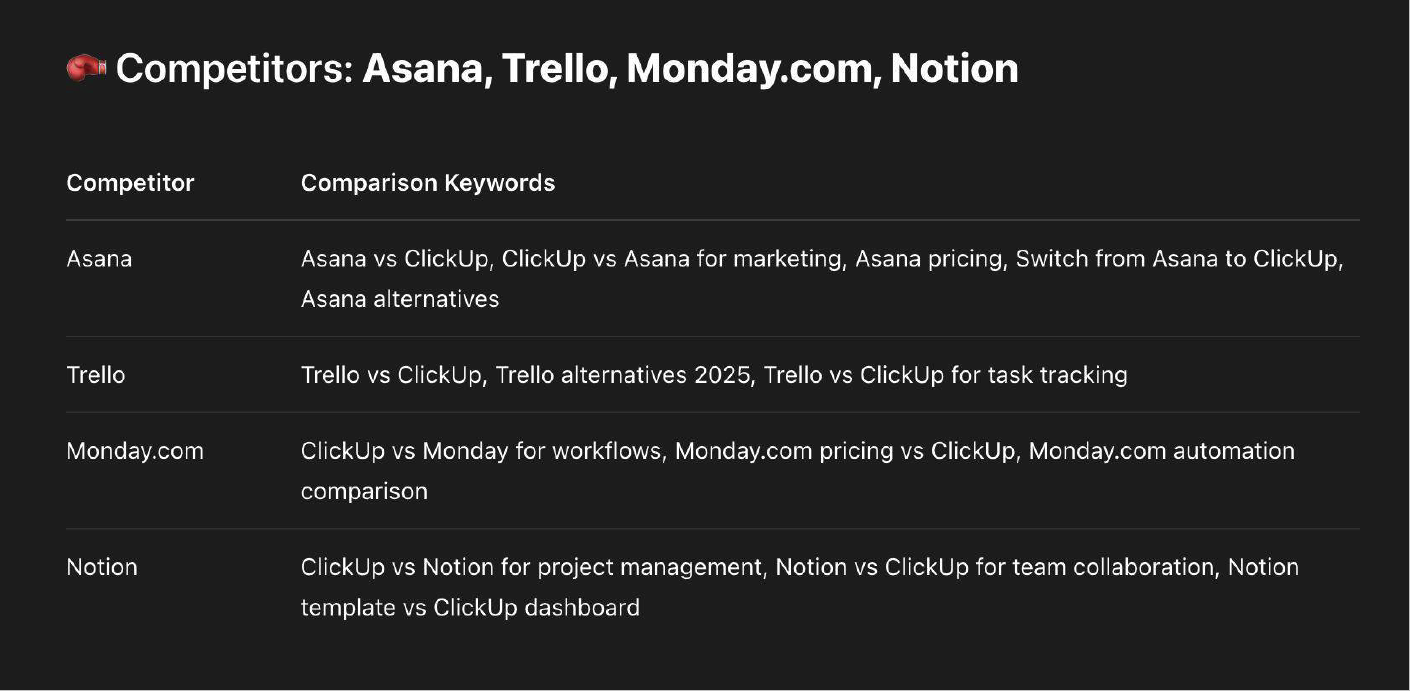Click the Asana alternatives text

[x=400, y=299]
